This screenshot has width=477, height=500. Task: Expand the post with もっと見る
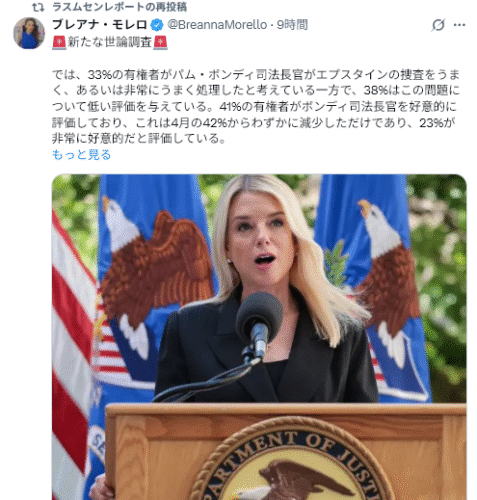tap(82, 155)
